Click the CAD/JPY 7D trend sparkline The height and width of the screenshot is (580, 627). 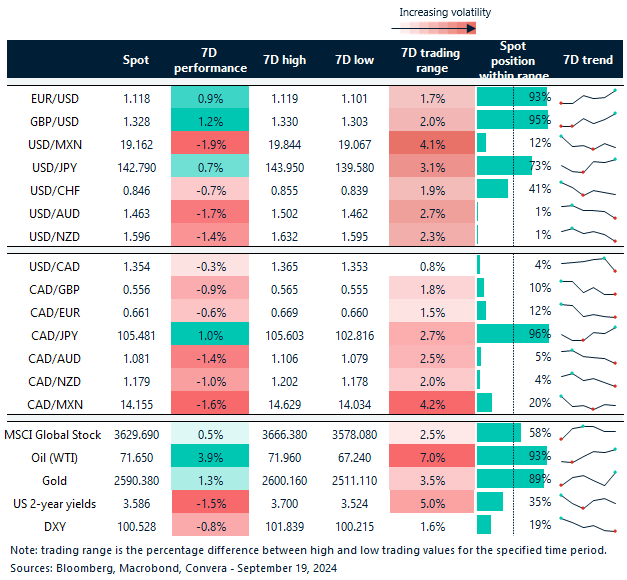[x=588, y=334]
